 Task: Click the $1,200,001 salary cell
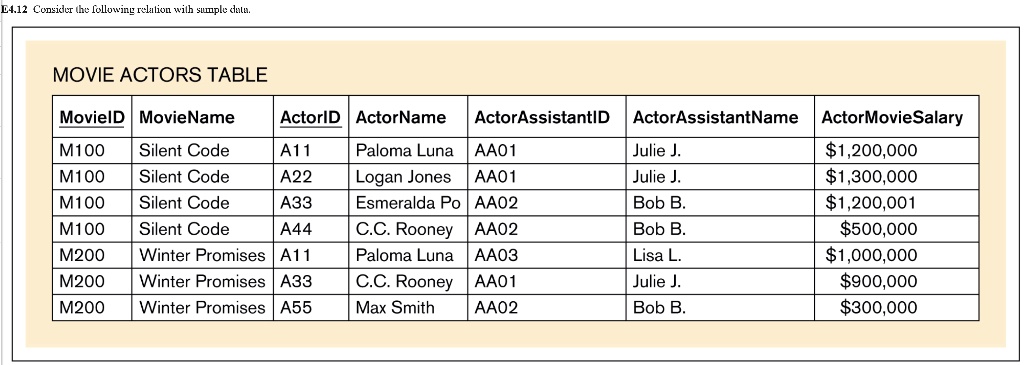pyautogui.click(x=897, y=203)
